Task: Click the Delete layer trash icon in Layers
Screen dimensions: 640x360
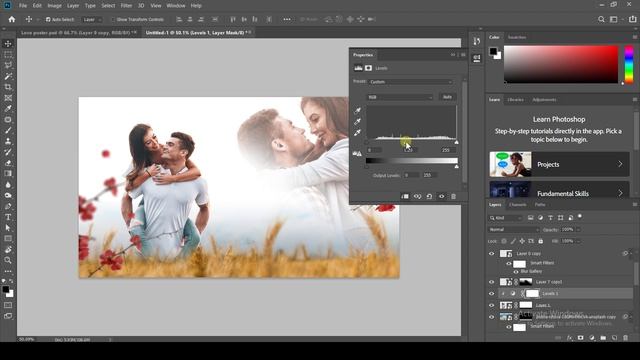Action: tap(625, 338)
